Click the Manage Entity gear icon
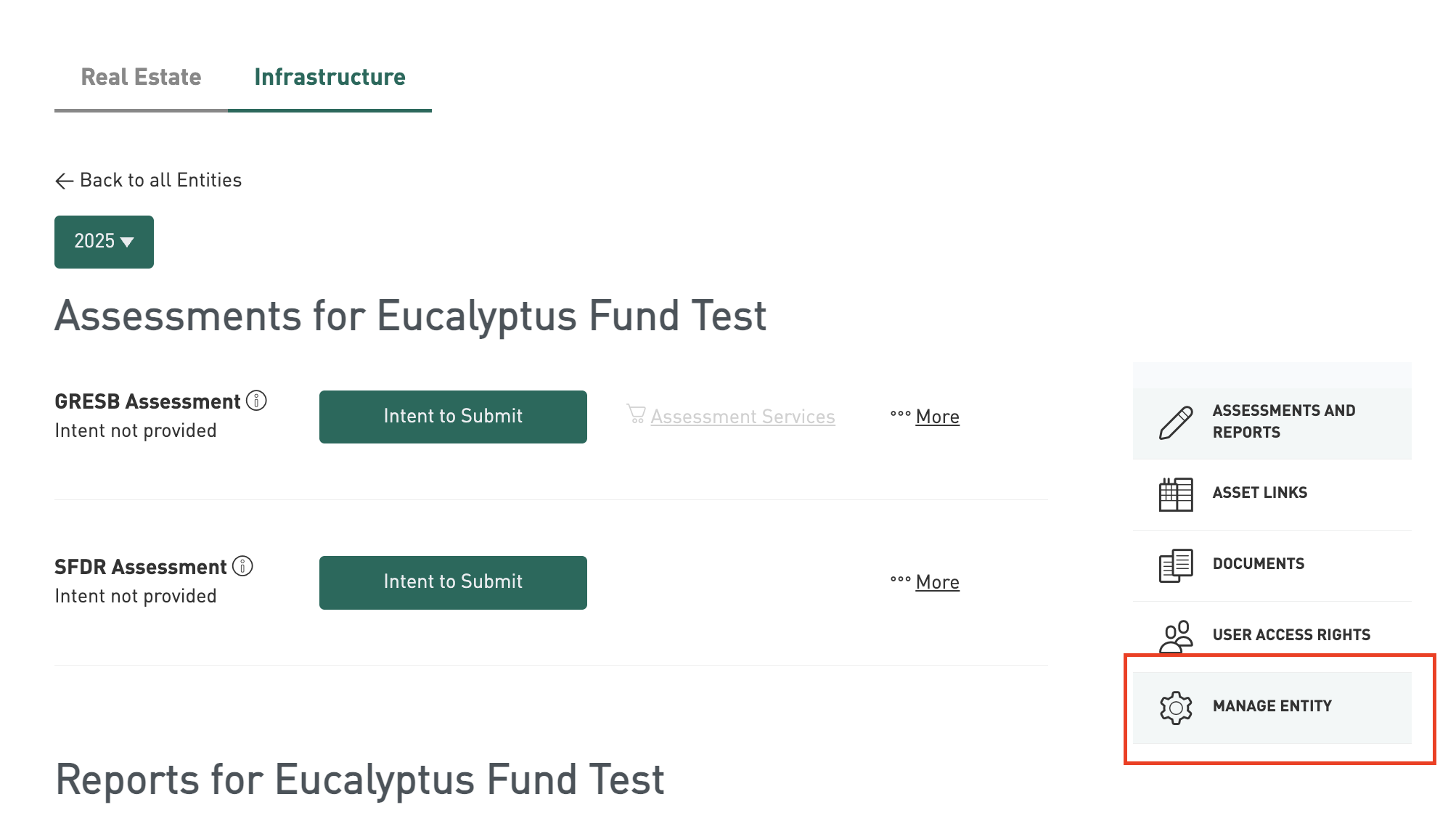This screenshot has height=826, width=1456. [1176, 708]
